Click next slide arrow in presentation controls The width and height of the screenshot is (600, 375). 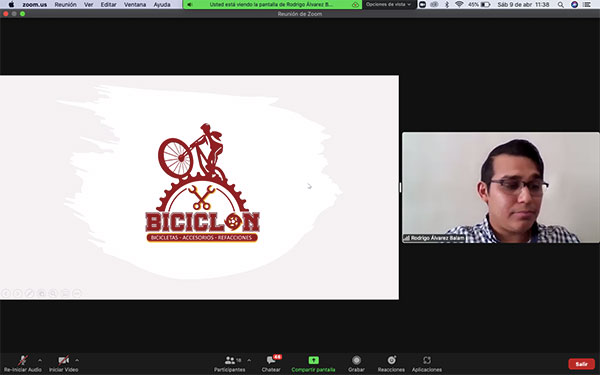click(17, 293)
